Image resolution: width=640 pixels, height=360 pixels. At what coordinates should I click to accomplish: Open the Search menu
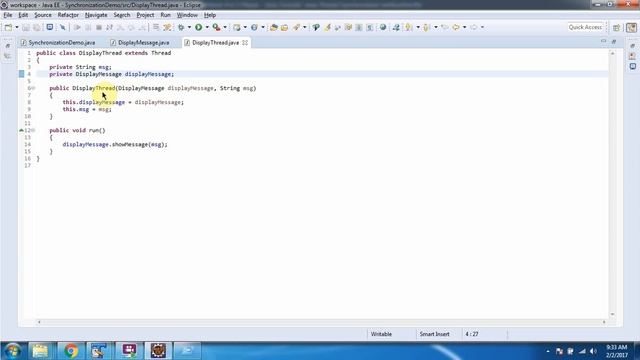click(x=122, y=15)
